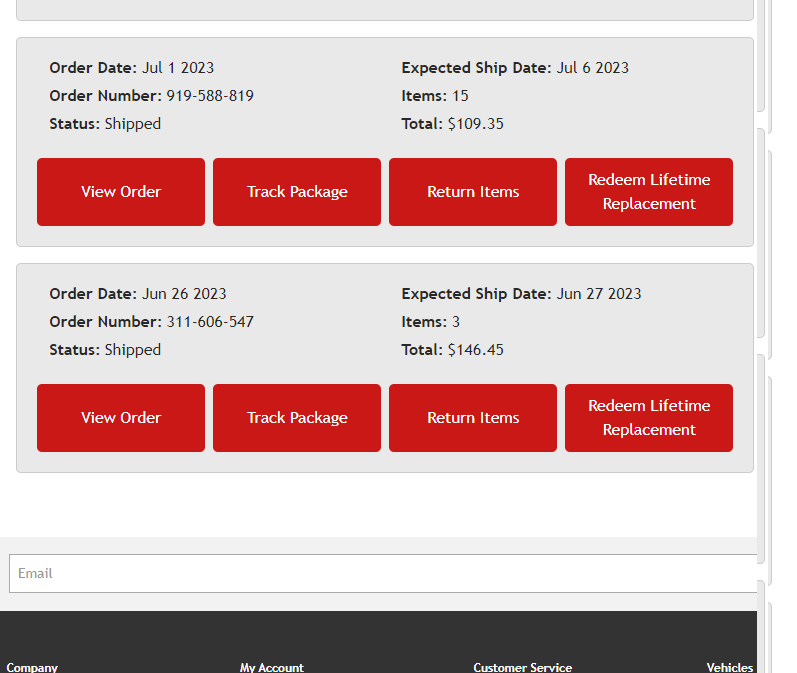This screenshot has width=797, height=673.
Task: Select the Customer Service footer heading
Action: pos(523,667)
